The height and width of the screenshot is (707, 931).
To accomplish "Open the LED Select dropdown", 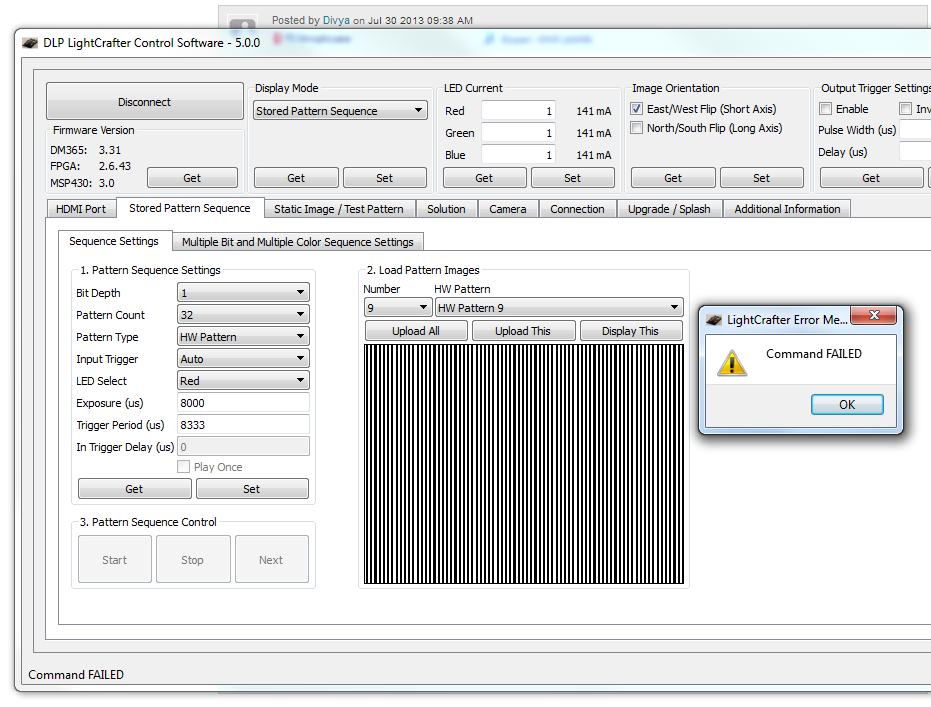I will click(243, 381).
